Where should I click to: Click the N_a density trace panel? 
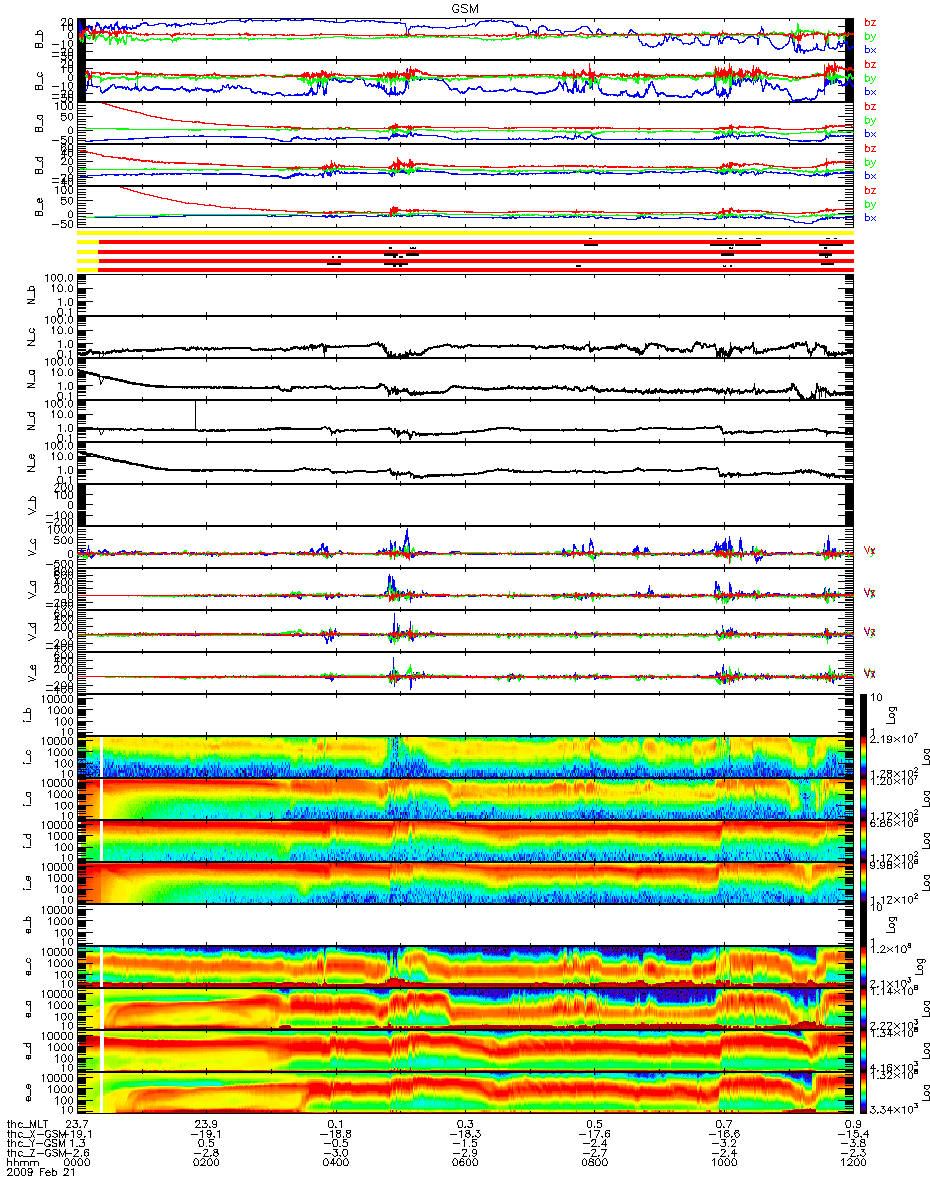pos(466,380)
